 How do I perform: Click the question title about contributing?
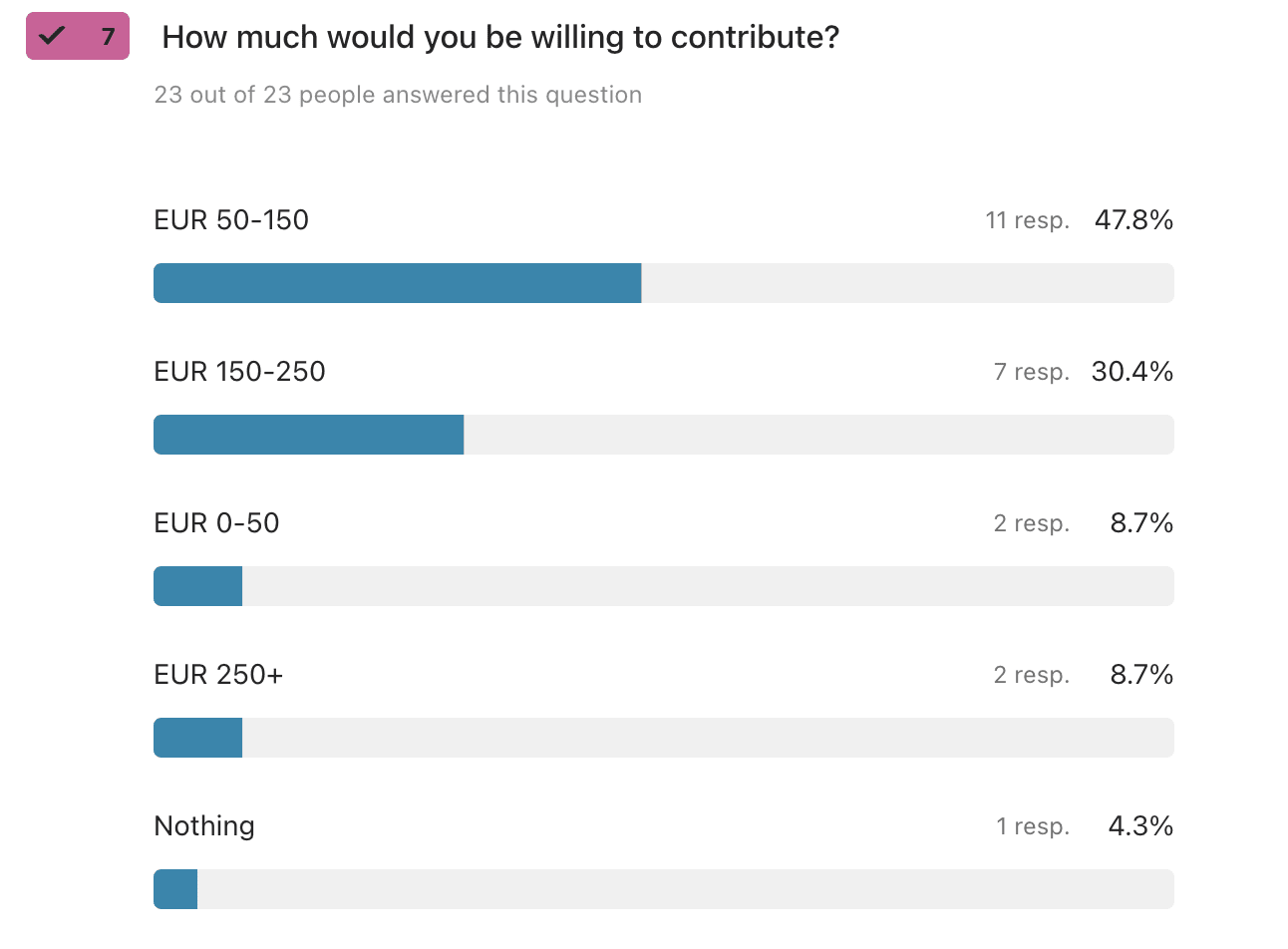click(500, 37)
